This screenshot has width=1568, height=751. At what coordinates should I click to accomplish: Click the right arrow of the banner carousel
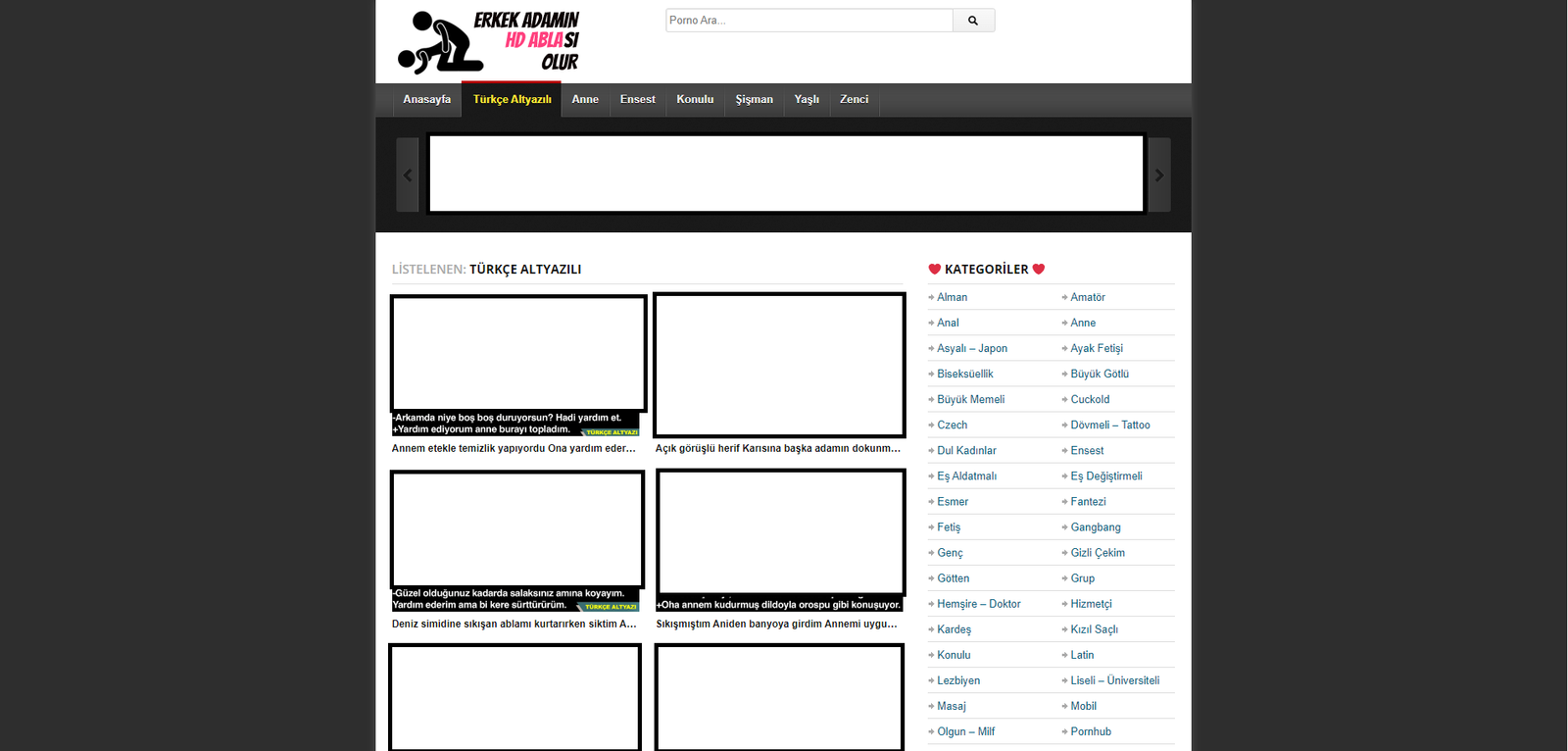tap(1159, 175)
